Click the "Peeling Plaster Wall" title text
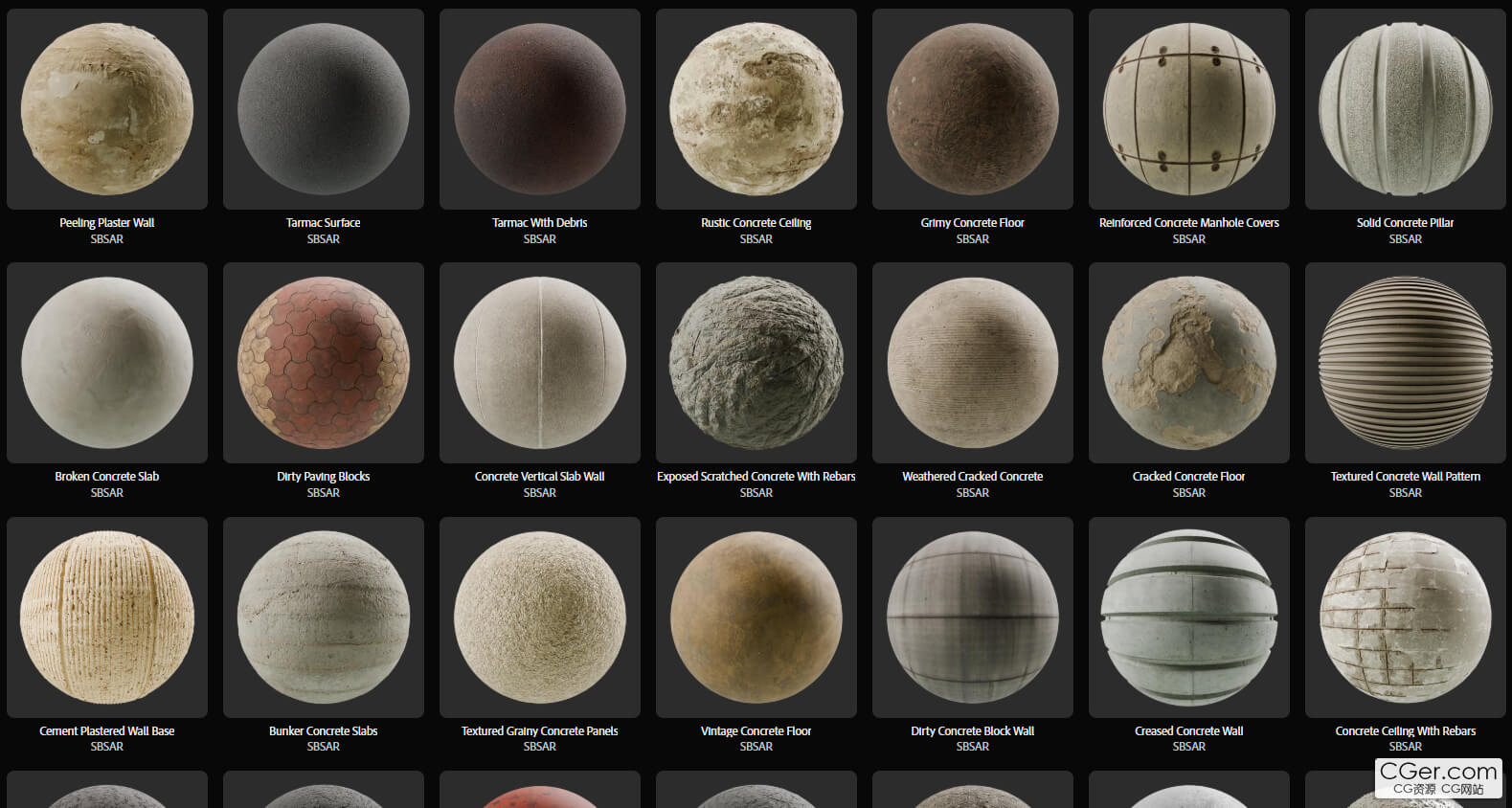1512x808 pixels. coord(107,223)
